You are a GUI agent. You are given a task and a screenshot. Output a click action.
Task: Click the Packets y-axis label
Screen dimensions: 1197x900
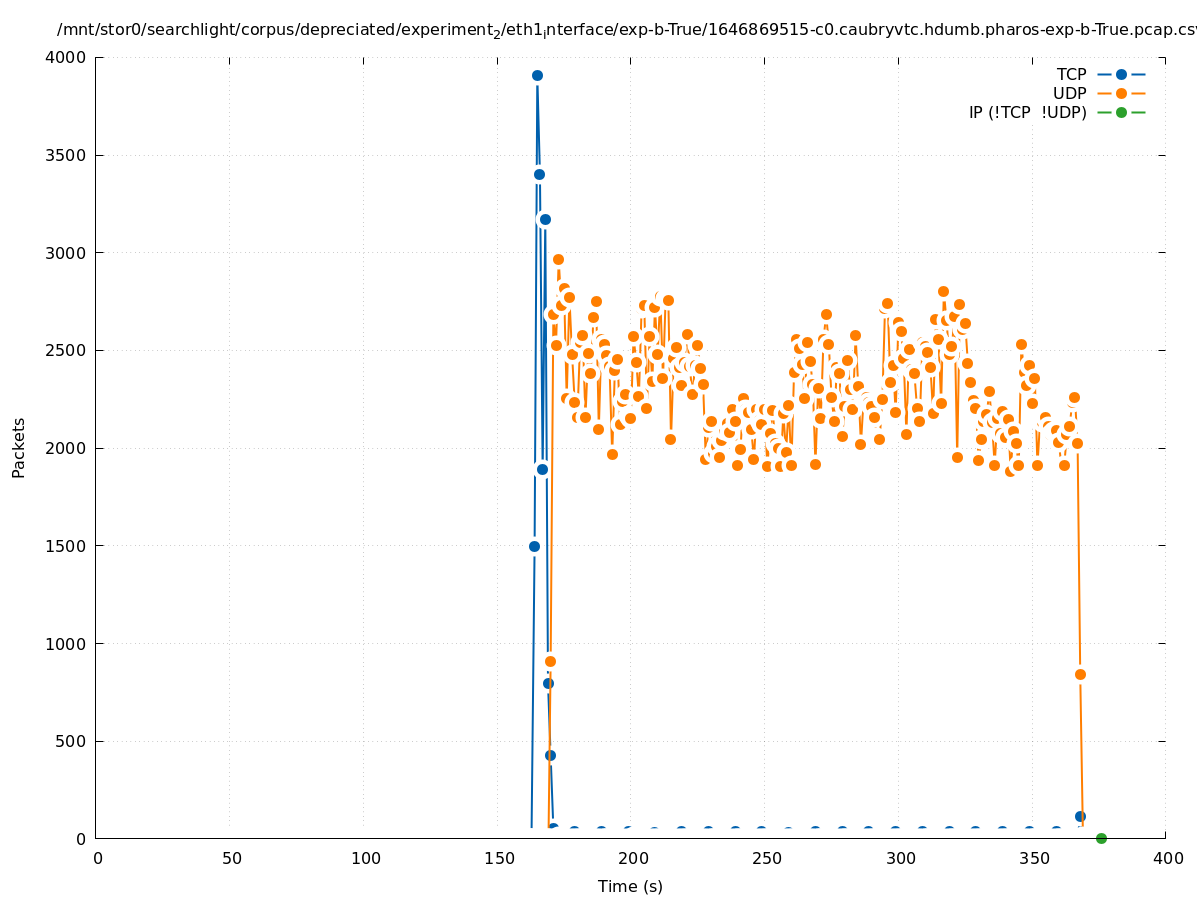click(19, 447)
